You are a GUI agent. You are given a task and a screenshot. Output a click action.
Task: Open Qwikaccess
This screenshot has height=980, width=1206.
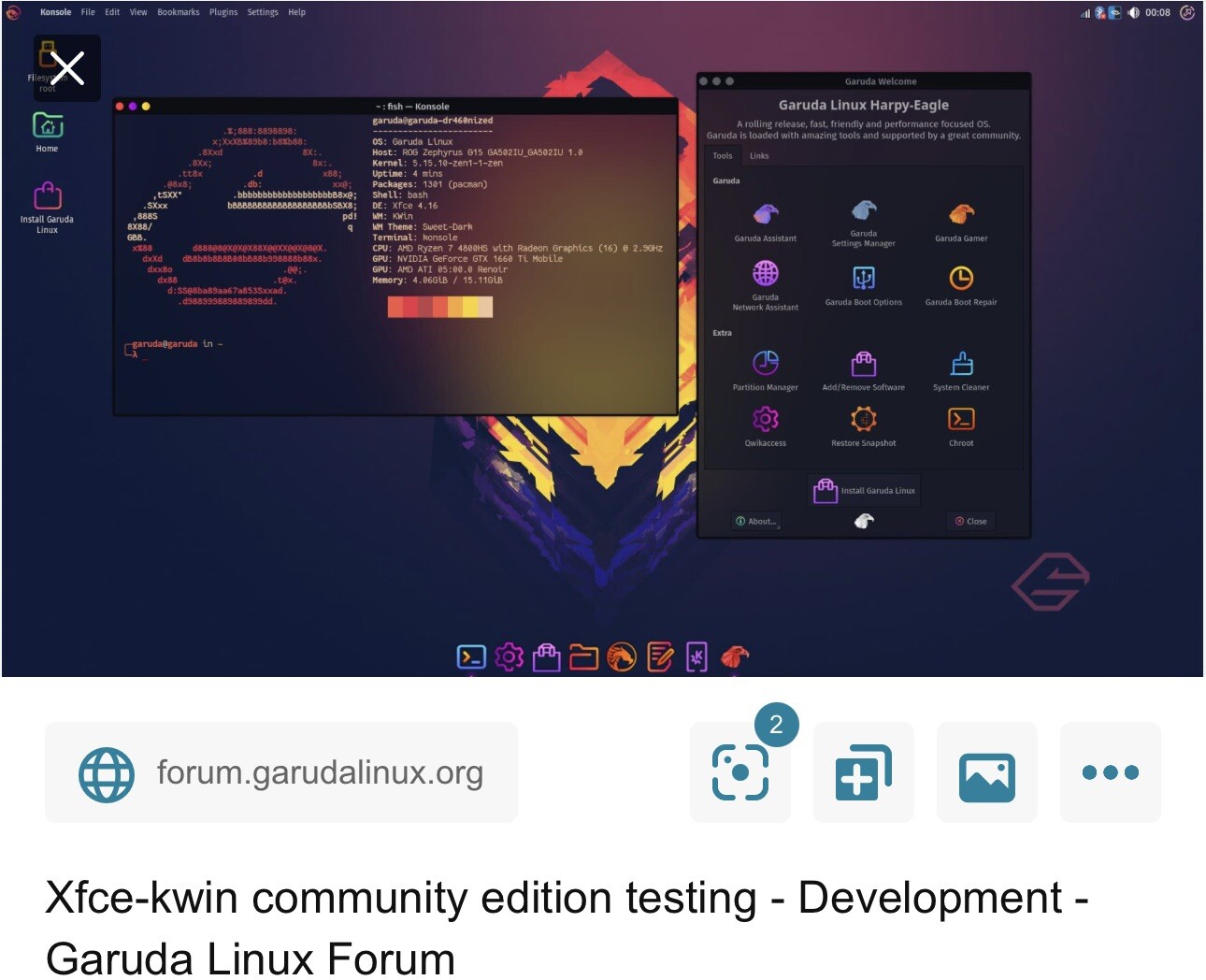click(766, 426)
